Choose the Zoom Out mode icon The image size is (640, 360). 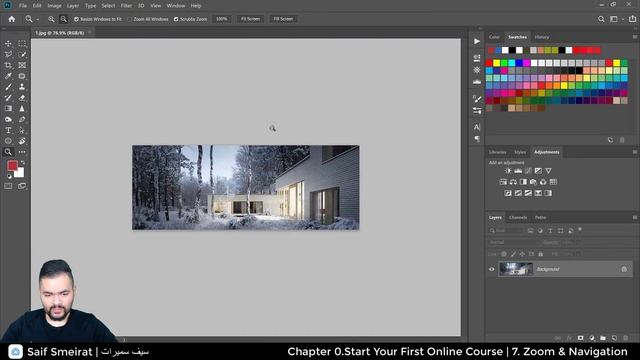[64, 19]
